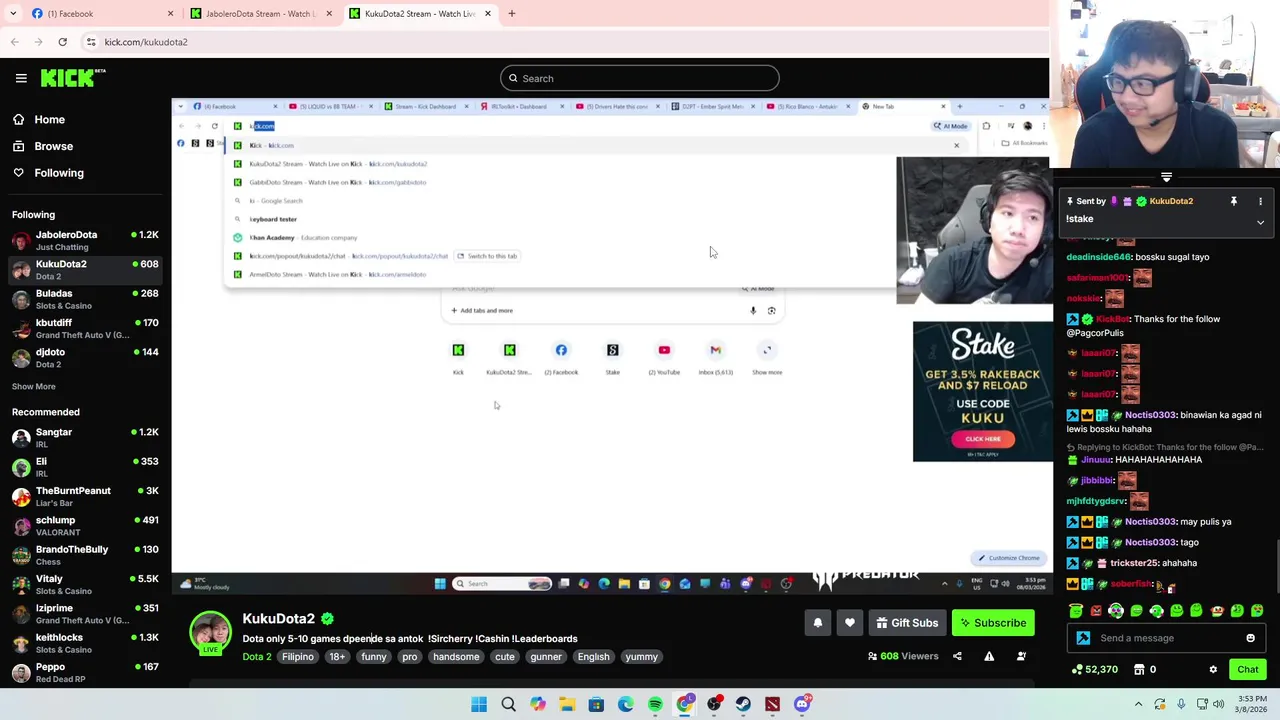1280x720 pixels.
Task: Click the Kick logo
Action: [72, 78]
